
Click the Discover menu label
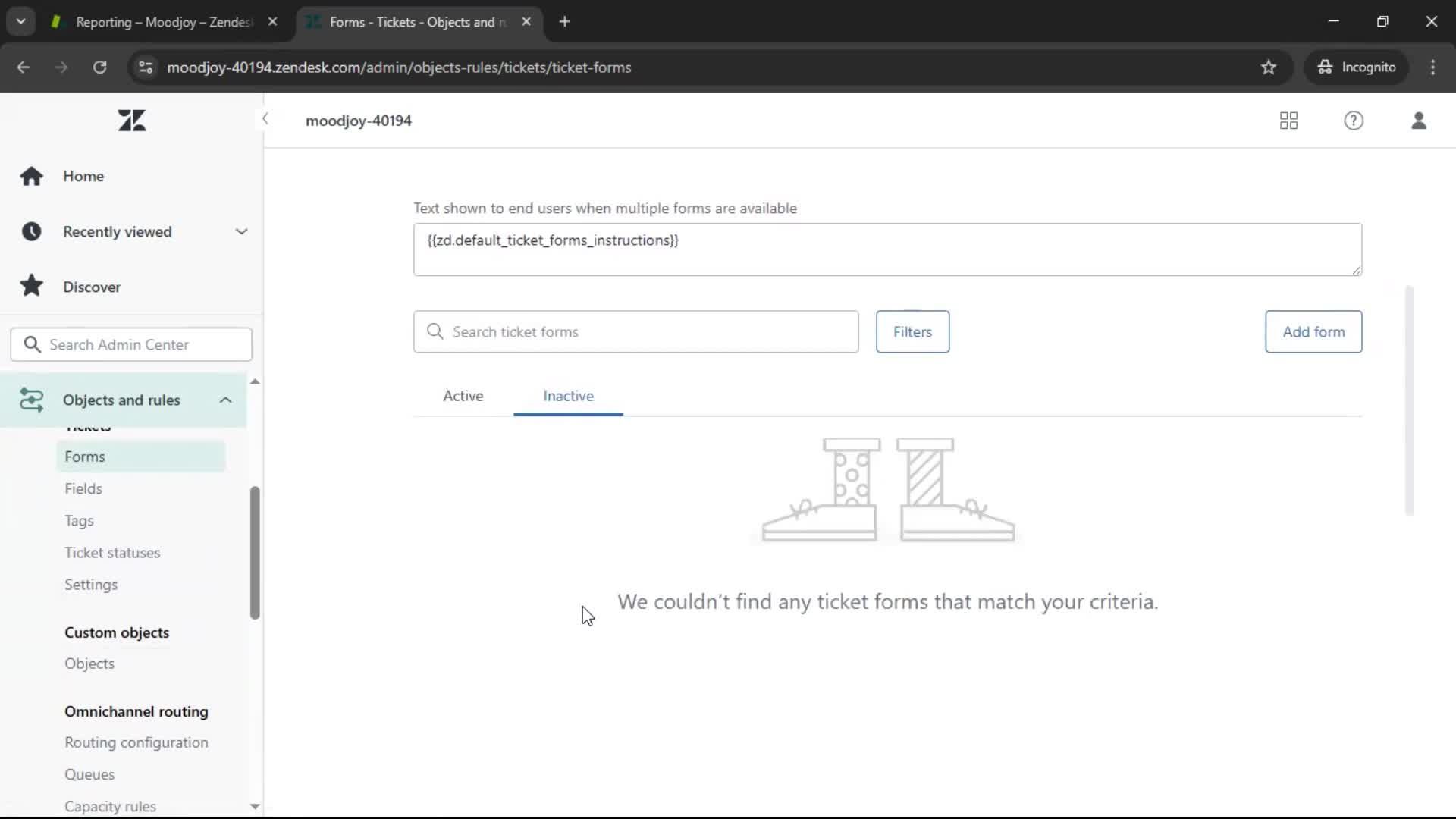[x=92, y=287]
